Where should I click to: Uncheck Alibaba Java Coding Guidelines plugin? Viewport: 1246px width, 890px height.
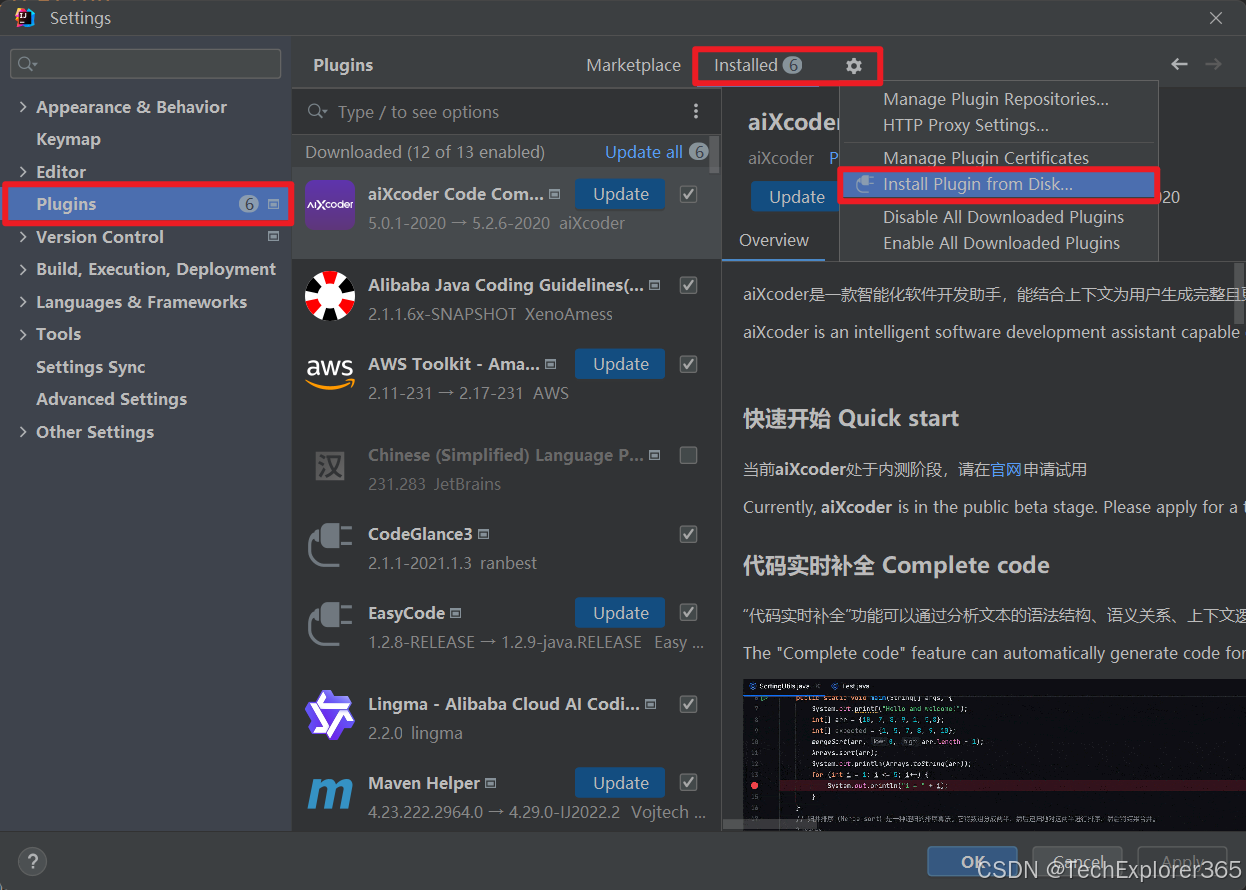[x=688, y=285]
